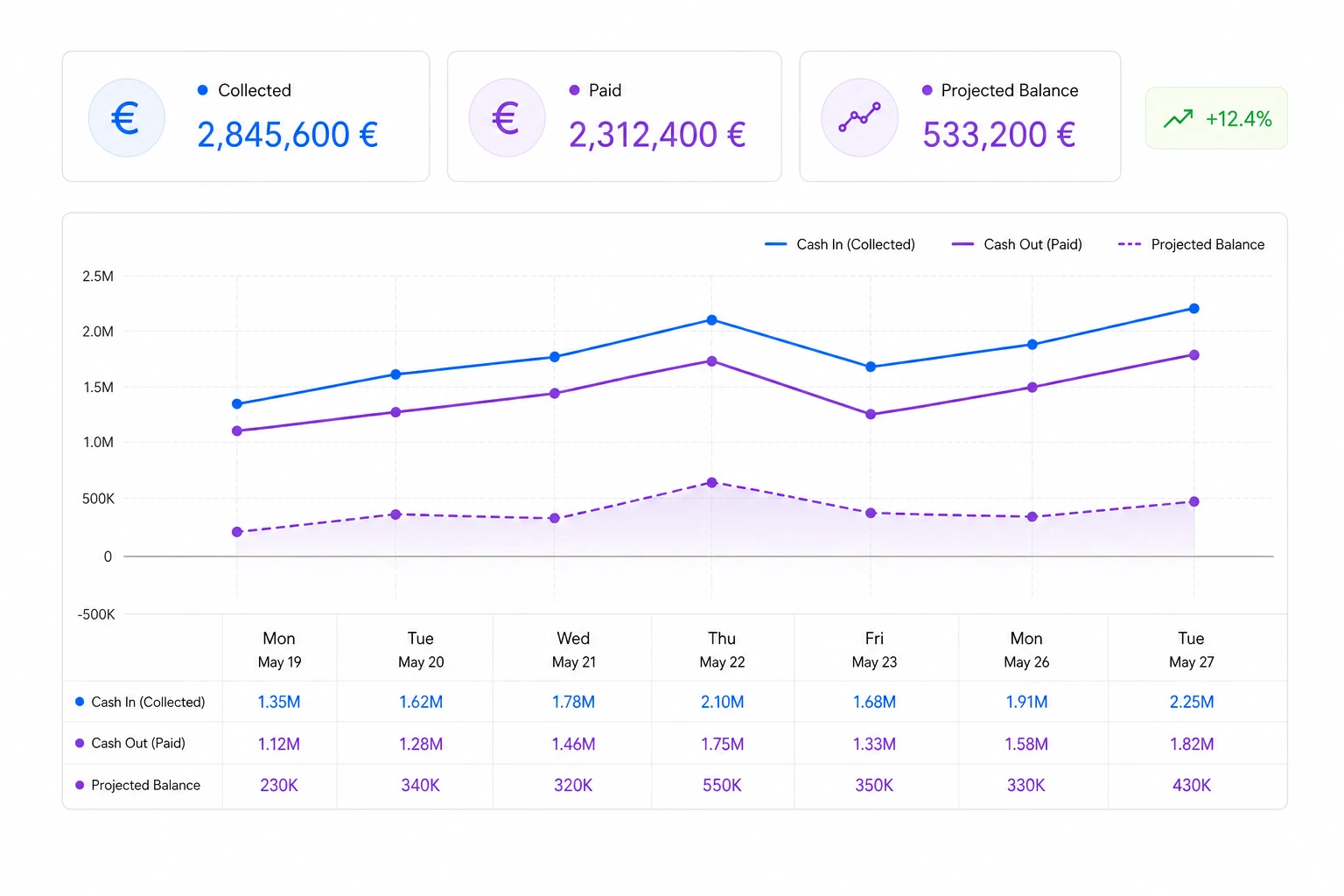This screenshot has width=1344, height=896.
Task: Click the Projected Balance point for Mon May 26
Action: tap(1032, 517)
